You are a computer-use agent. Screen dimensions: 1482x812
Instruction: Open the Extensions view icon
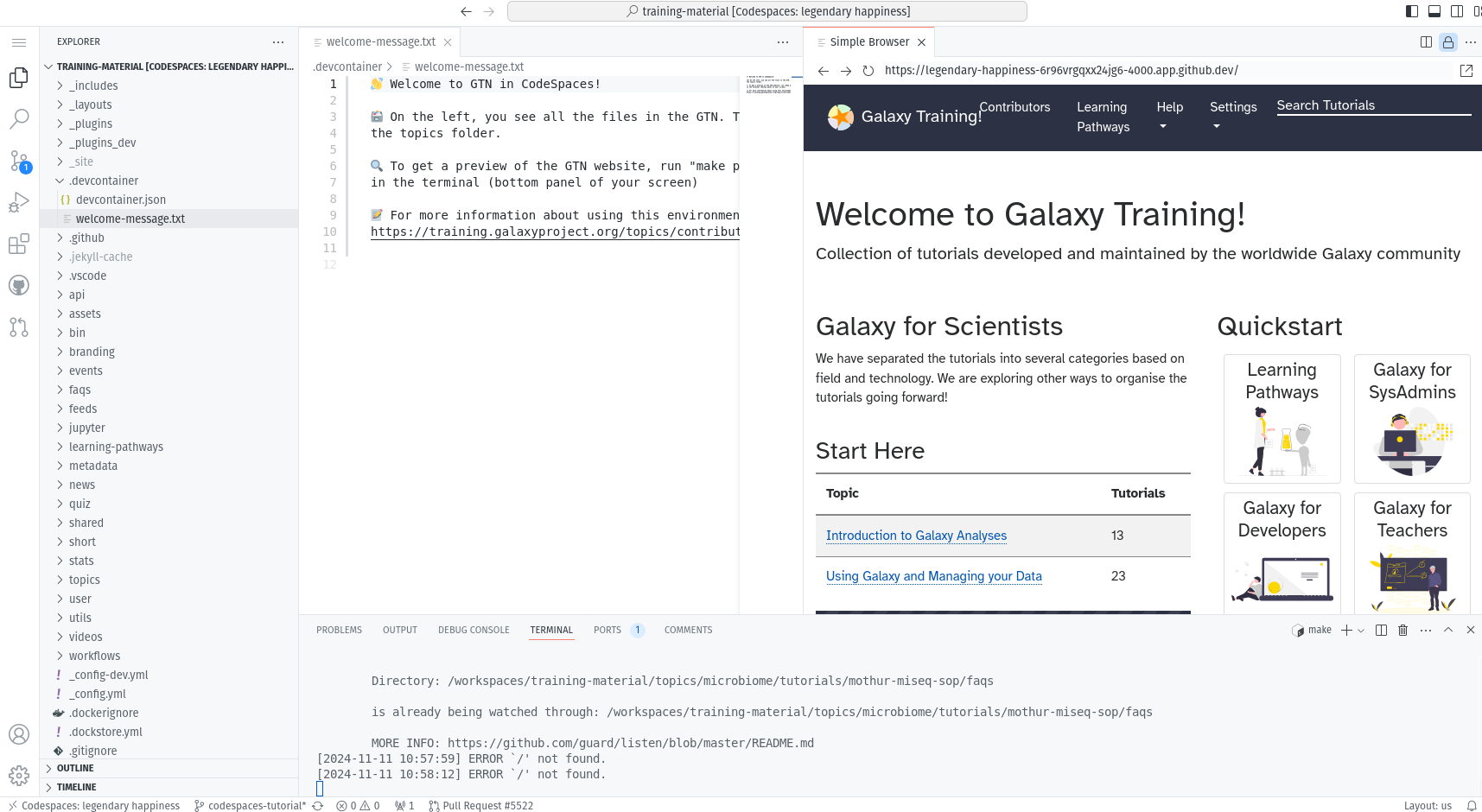(x=19, y=244)
